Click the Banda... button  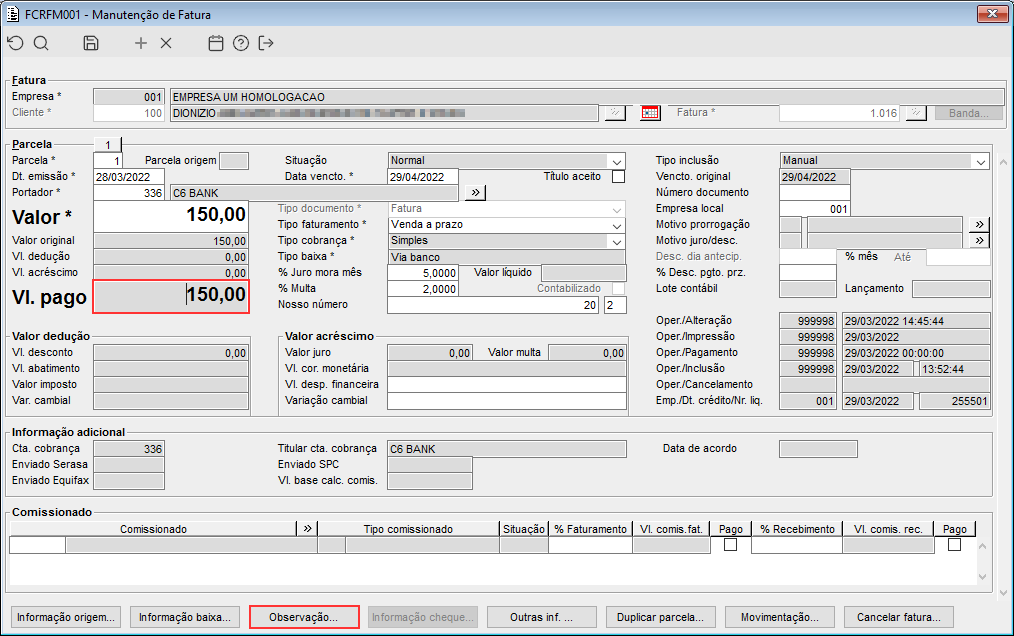[969, 113]
